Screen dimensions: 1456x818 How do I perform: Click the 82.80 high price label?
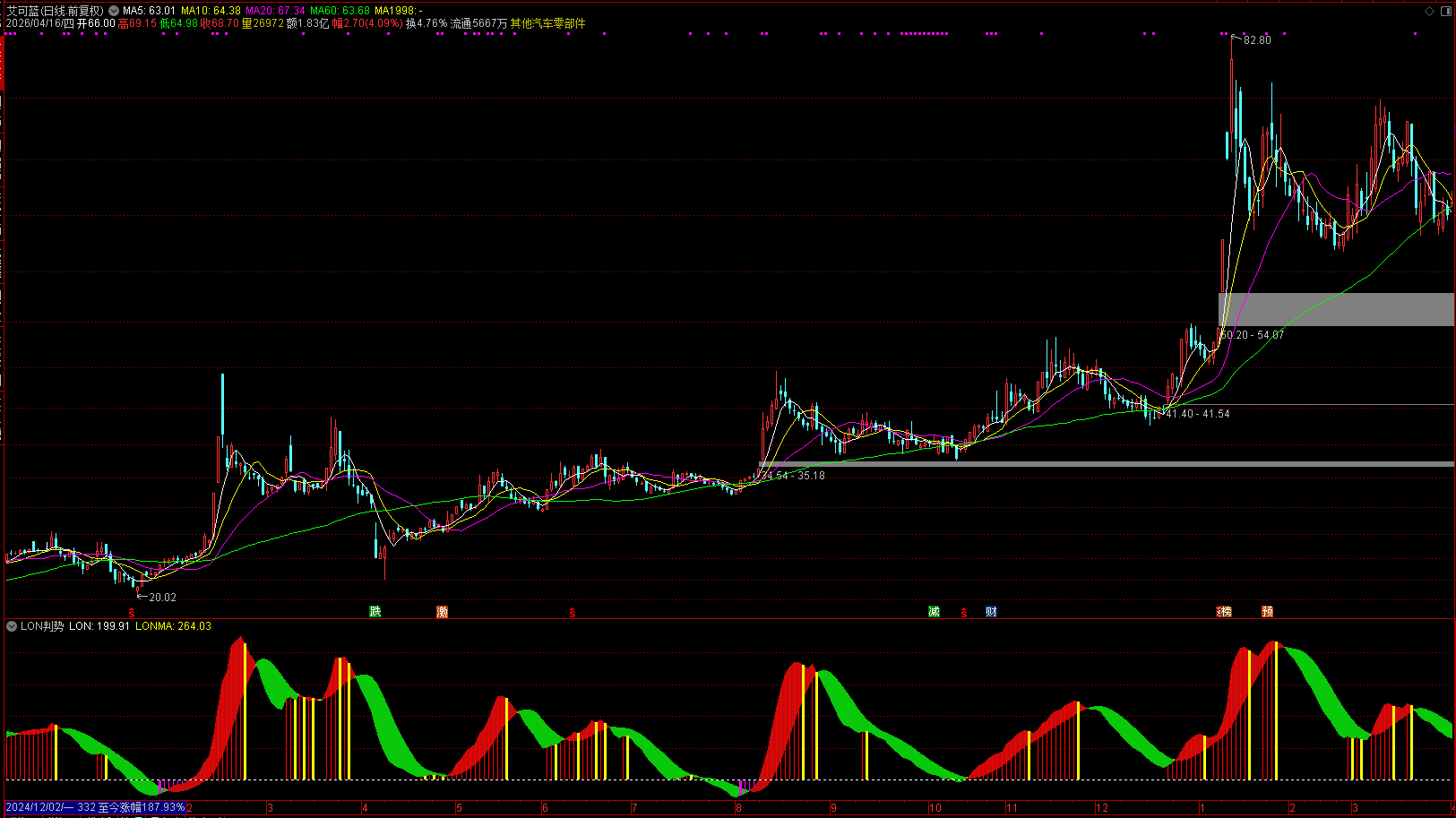(1257, 39)
